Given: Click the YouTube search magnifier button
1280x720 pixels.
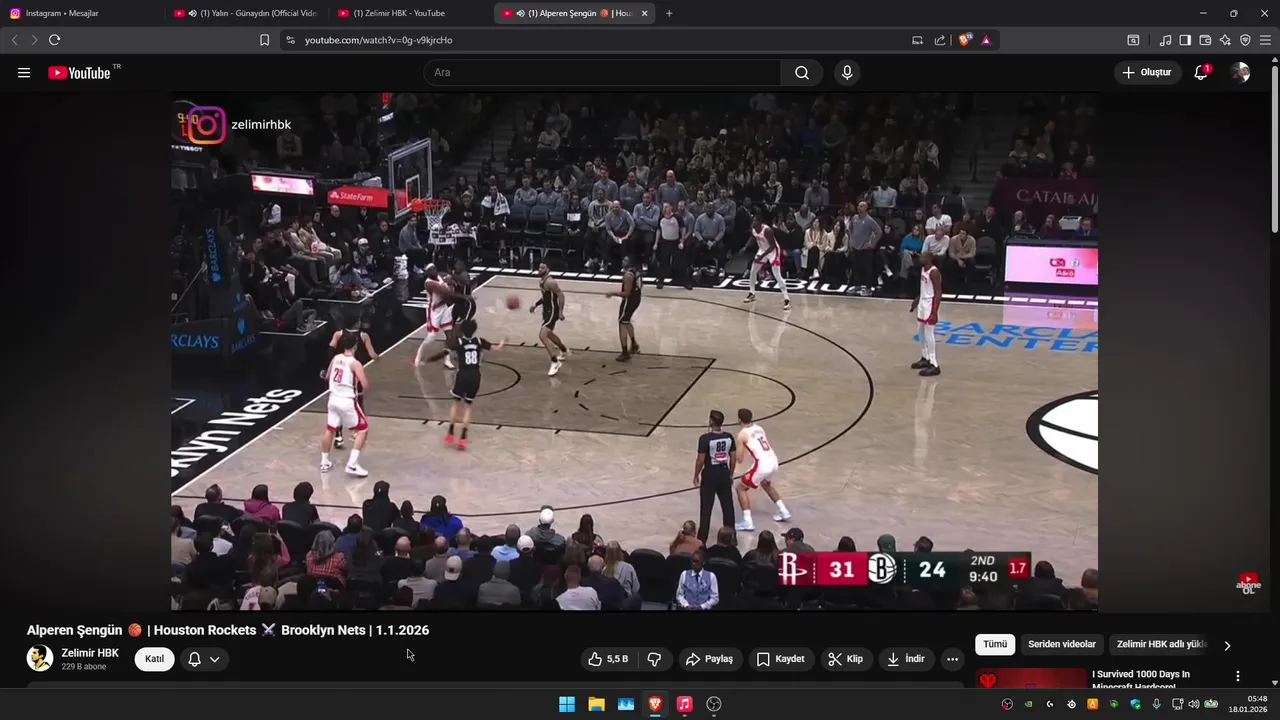Looking at the screenshot, I should [x=802, y=73].
